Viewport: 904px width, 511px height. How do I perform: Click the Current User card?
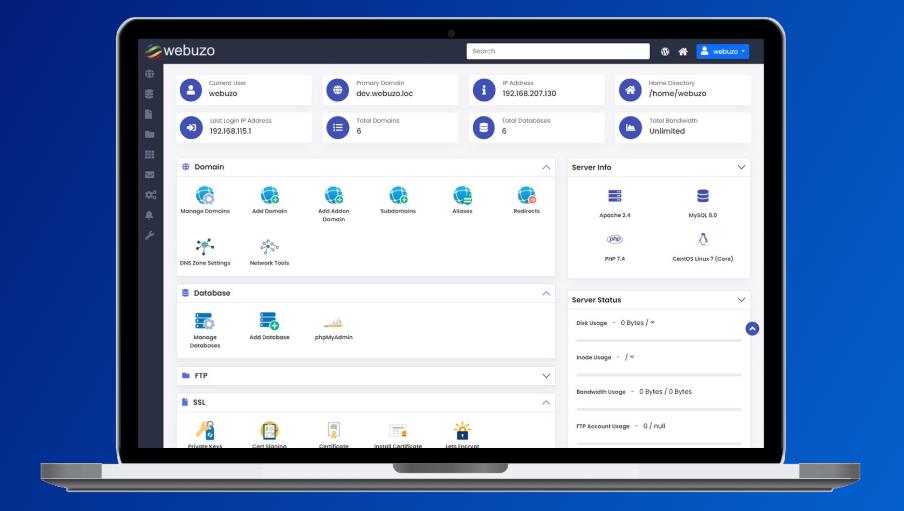[244, 90]
